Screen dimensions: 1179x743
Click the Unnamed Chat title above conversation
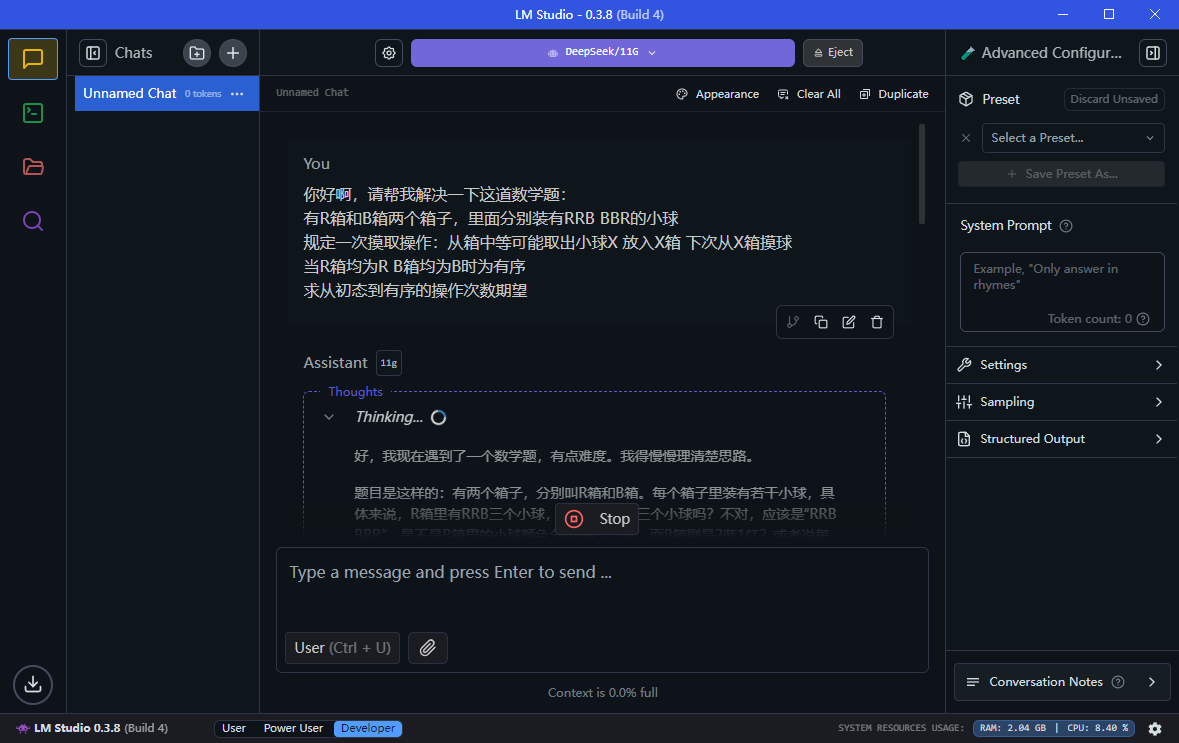312,92
